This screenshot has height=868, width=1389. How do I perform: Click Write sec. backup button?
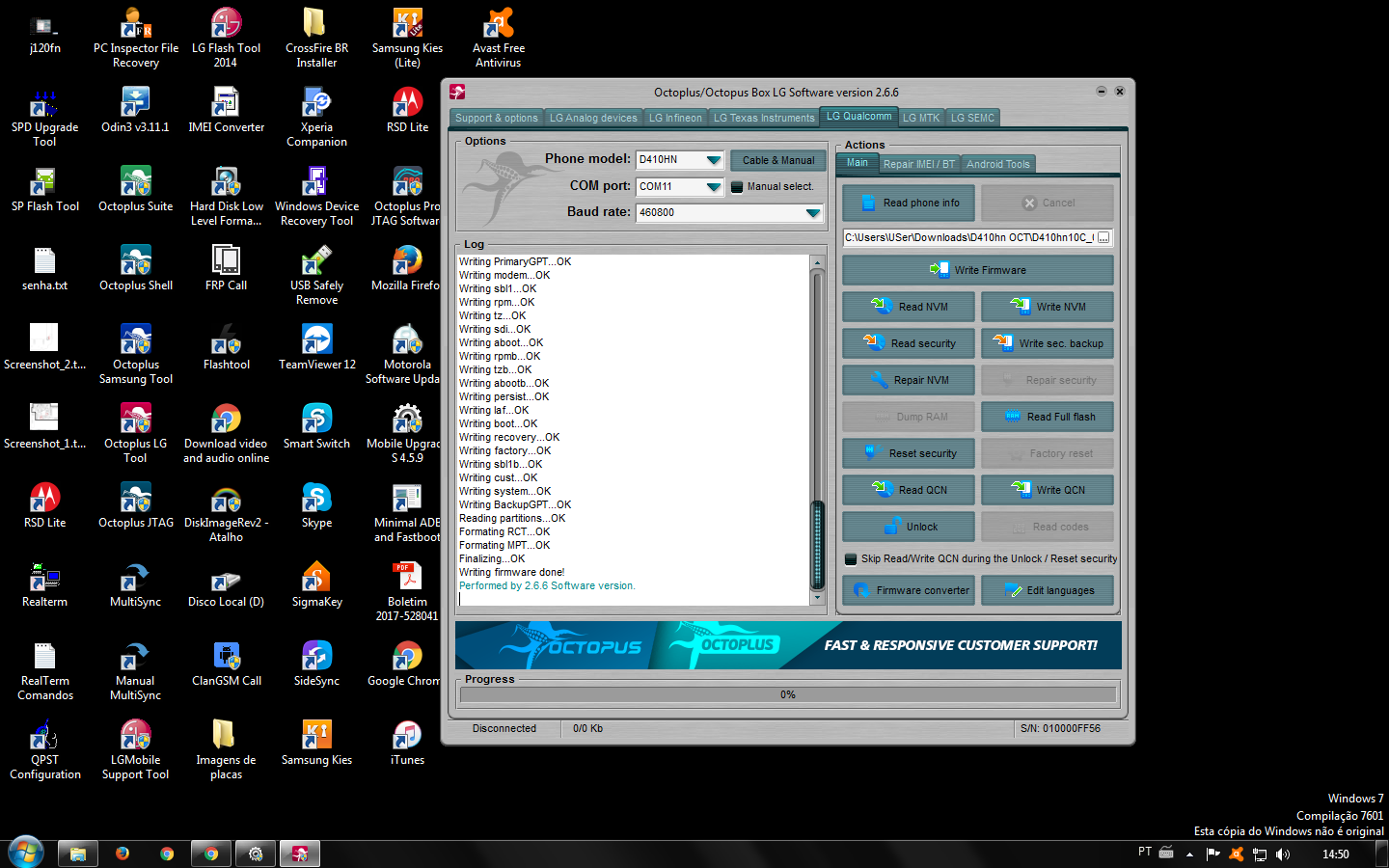point(1048,343)
